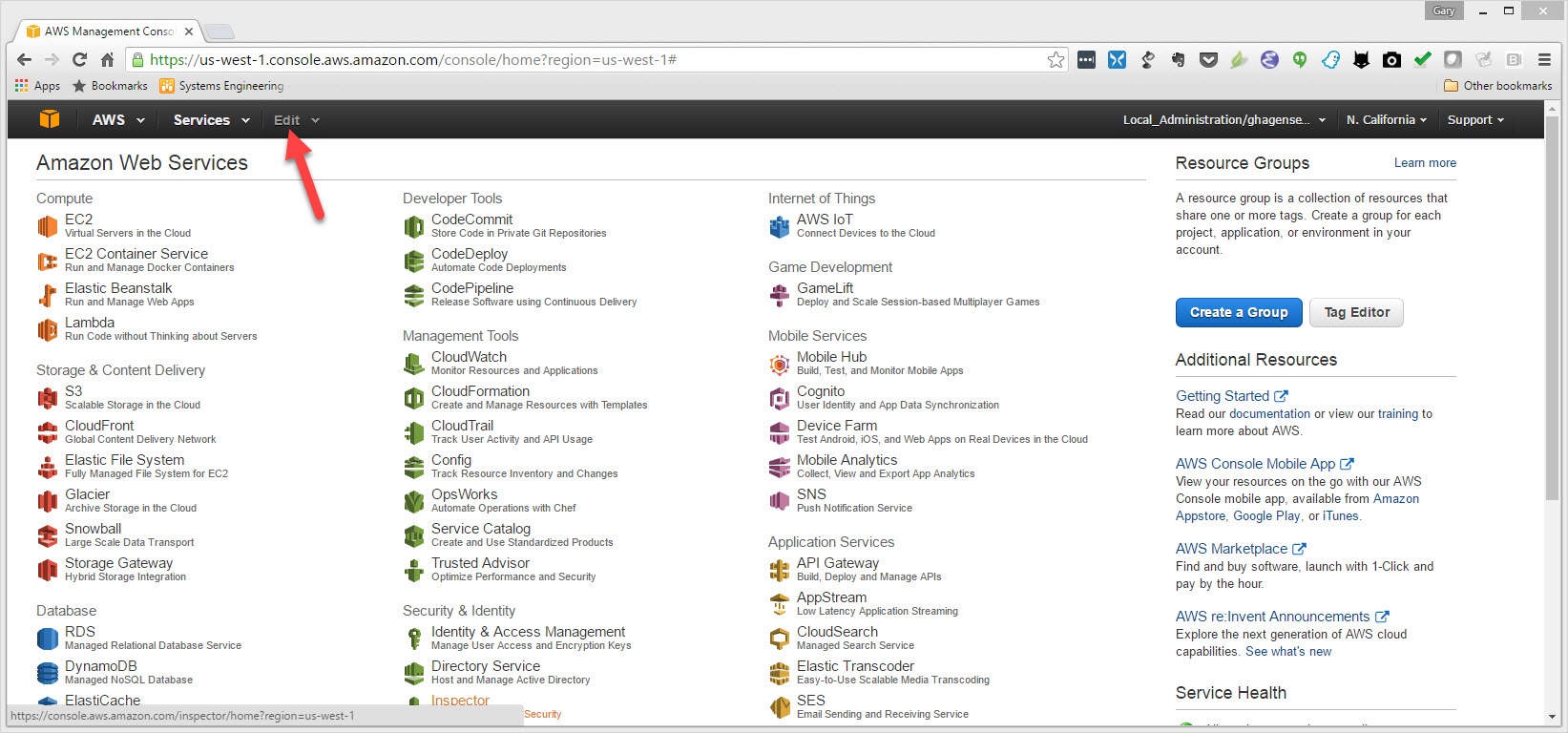The height and width of the screenshot is (733, 1568).
Task: Open the Systems Engineering bookmark folder
Action: coord(221,86)
